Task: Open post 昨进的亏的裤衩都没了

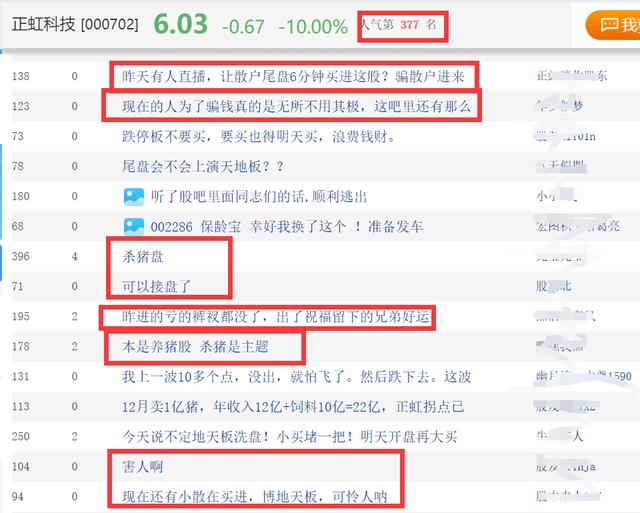Action: (x=276, y=317)
